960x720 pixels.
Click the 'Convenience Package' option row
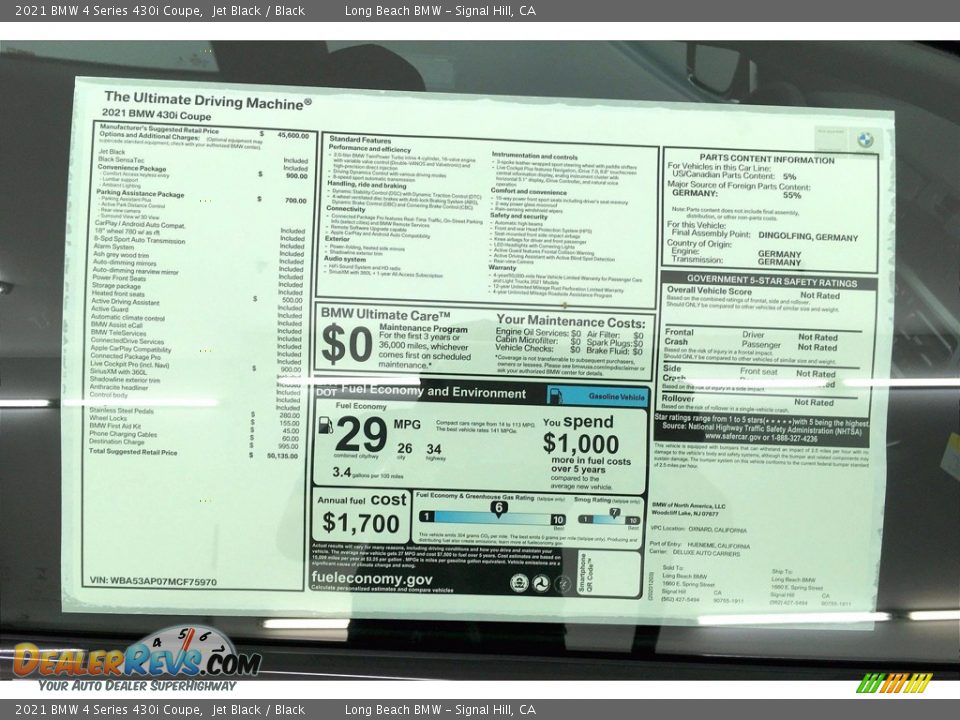point(132,168)
